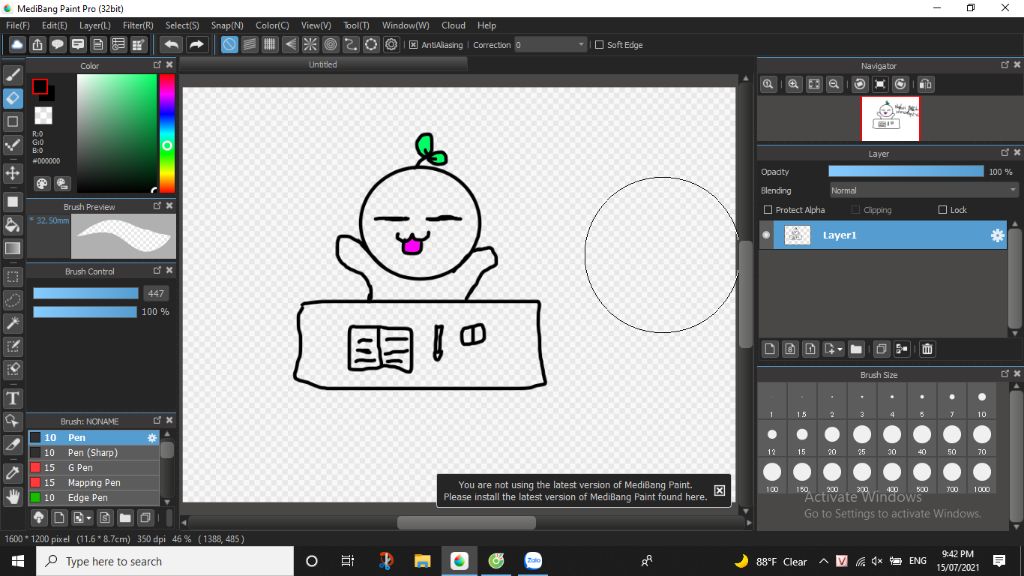Image resolution: width=1024 pixels, height=576 pixels.
Task: Click the Redo arrow
Action: 196,44
